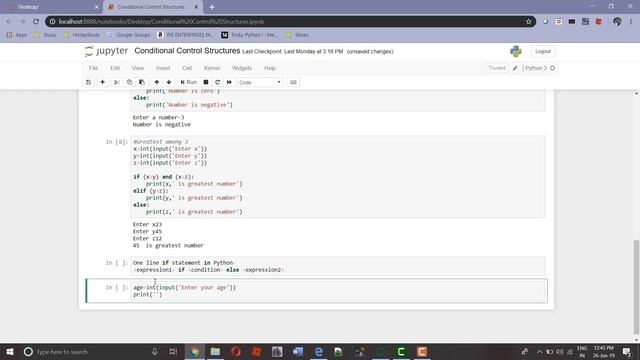Open the Shoes bookmark folder

[297, 35]
